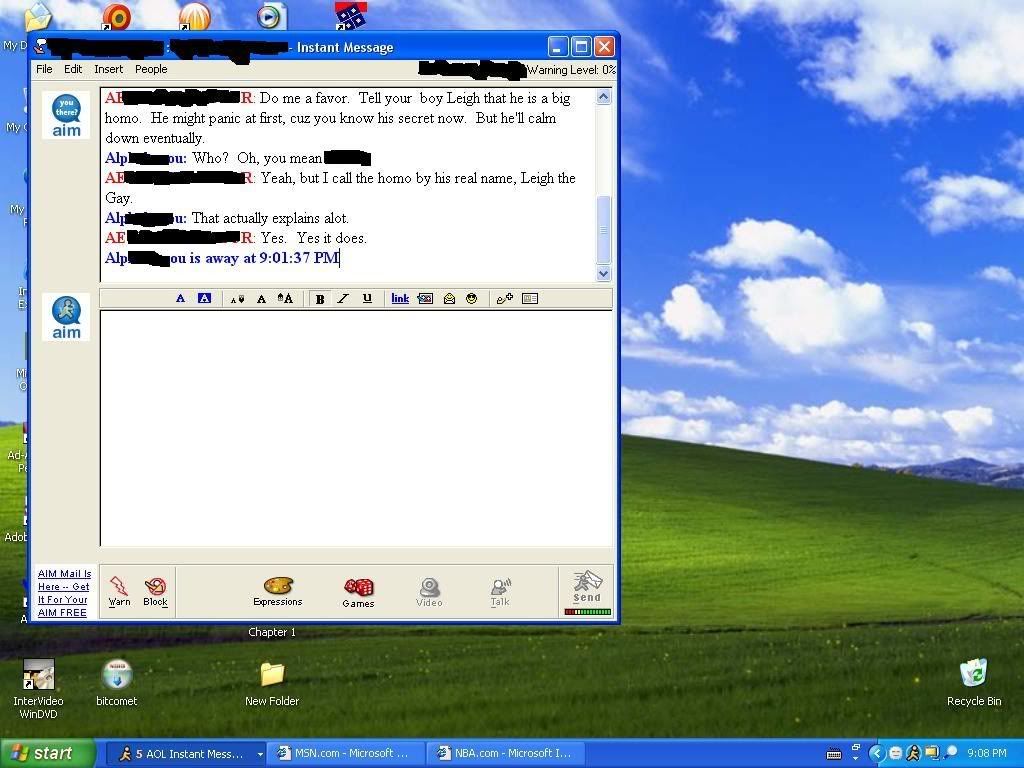Click the decrease font size icon
This screenshot has height=768, width=1024.
[x=237, y=299]
